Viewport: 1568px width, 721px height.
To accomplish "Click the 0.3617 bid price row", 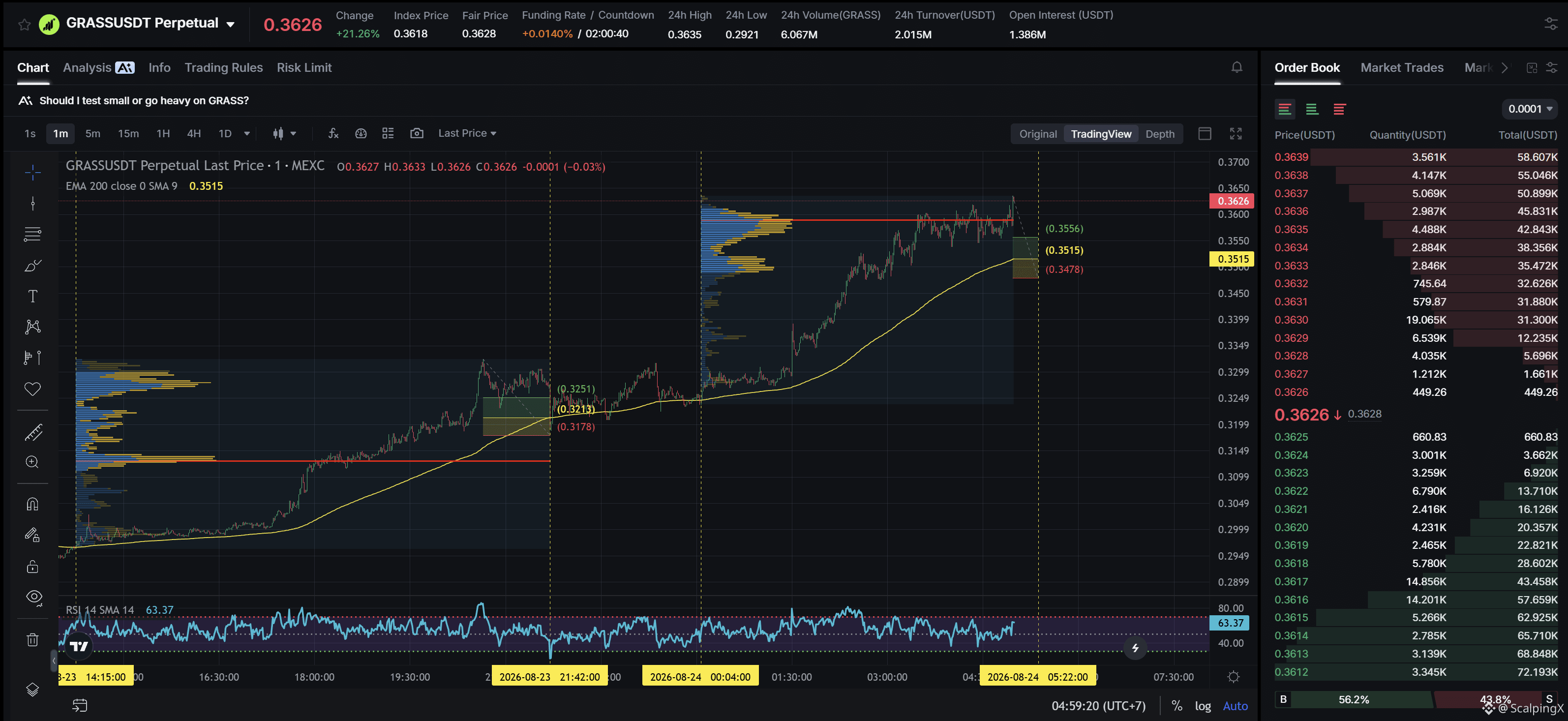I will click(x=1416, y=582).
